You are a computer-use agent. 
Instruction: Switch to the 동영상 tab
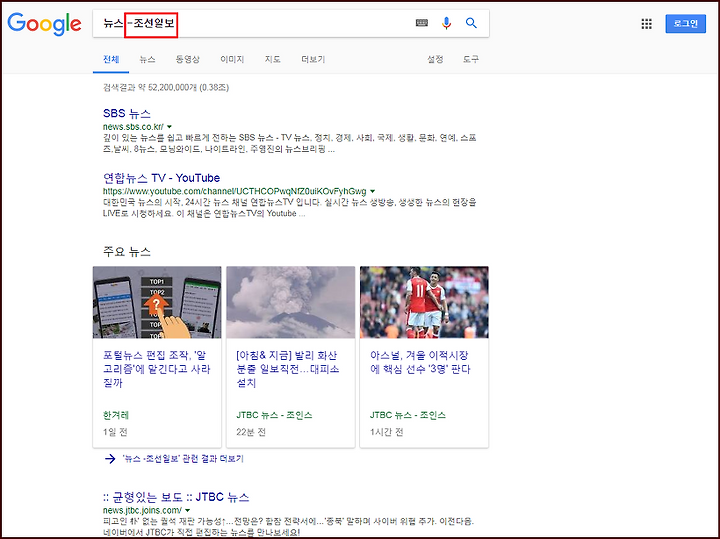point(188,59)
